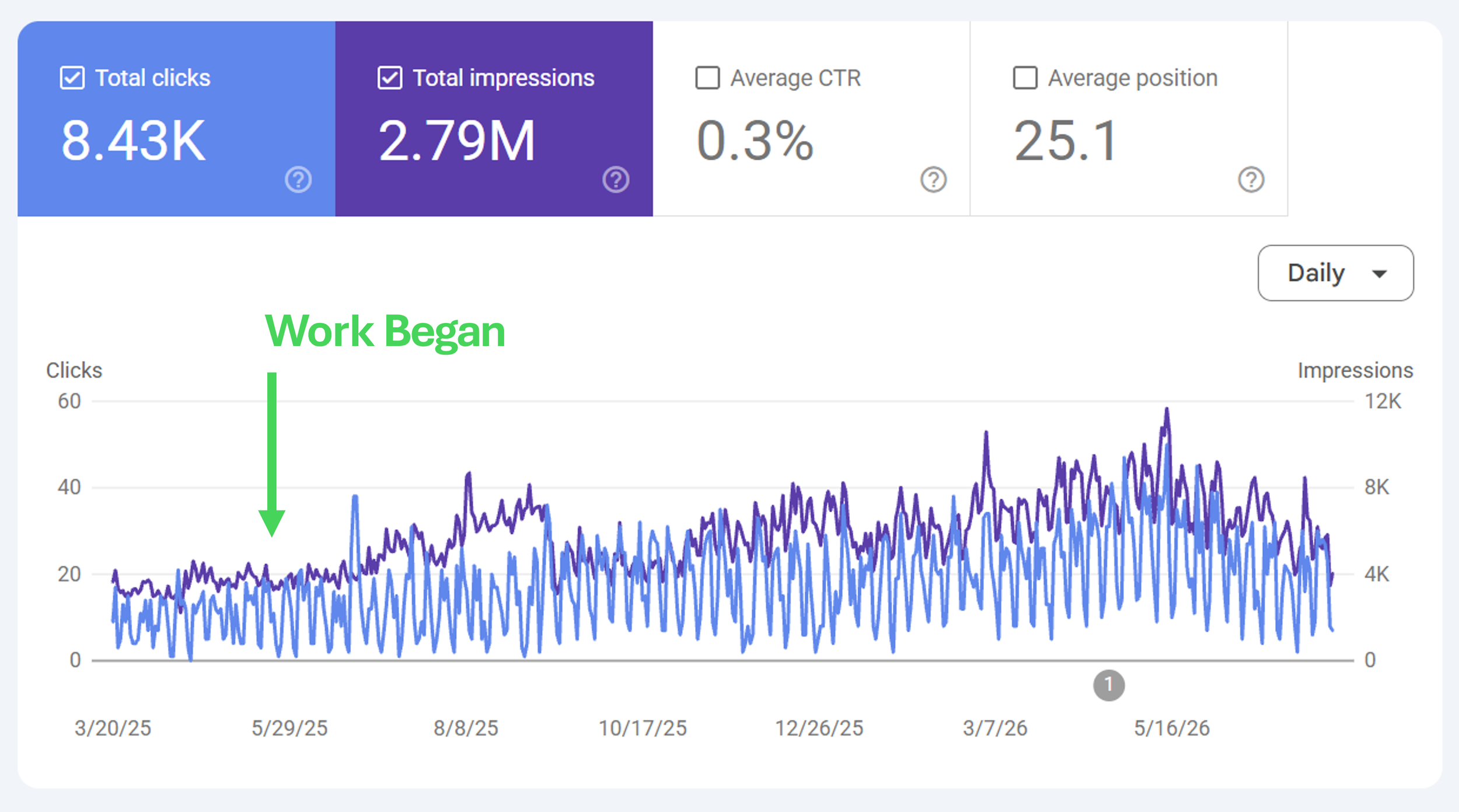The height and width of the screenshot is (812, 1459).
Task: Click the 40 clicks axis label
Action: pyautogui.click(x=69, y=487)
